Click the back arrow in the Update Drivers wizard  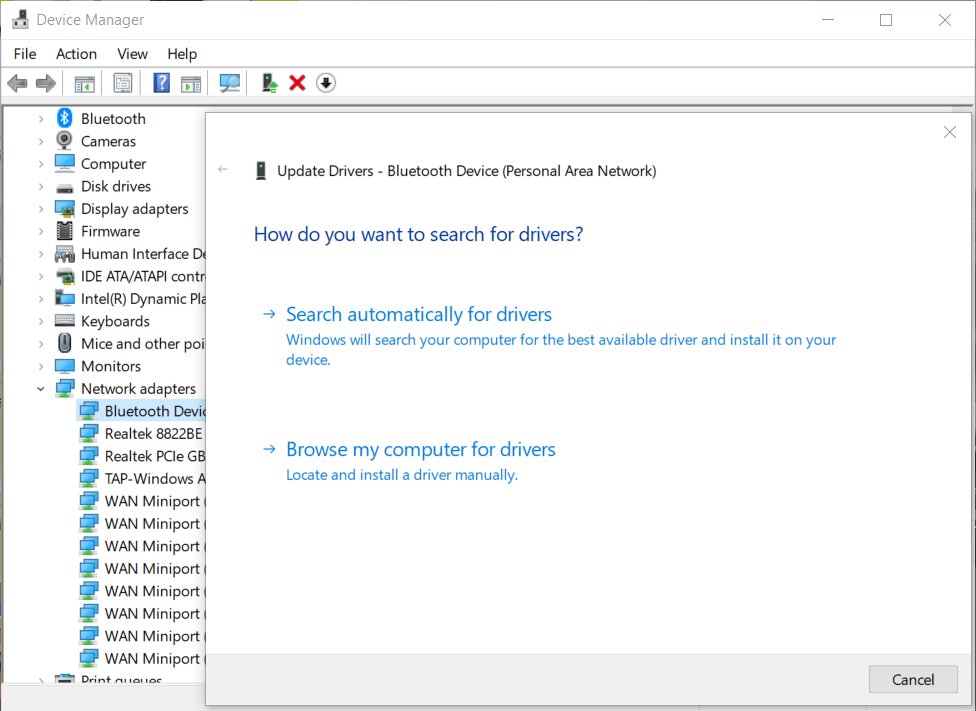pos(222,170)
